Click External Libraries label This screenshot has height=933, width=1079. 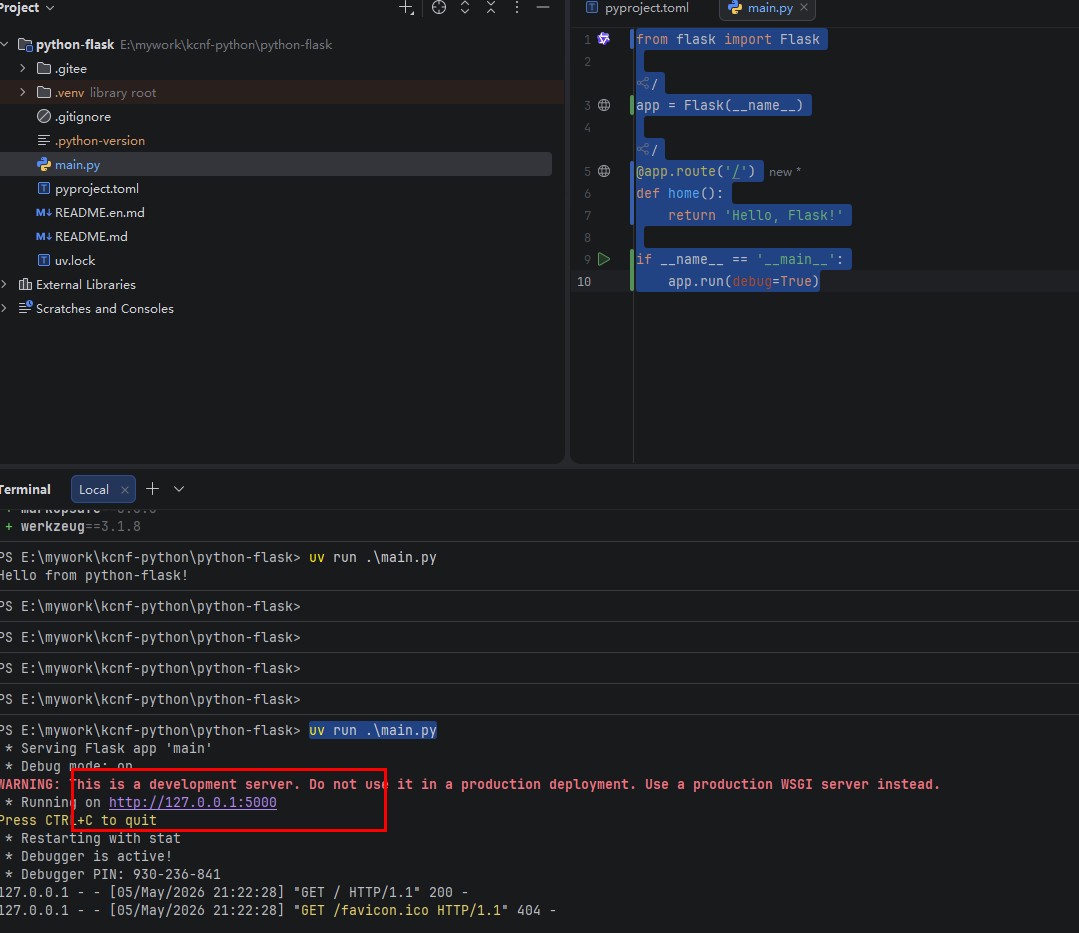point(85,285)
